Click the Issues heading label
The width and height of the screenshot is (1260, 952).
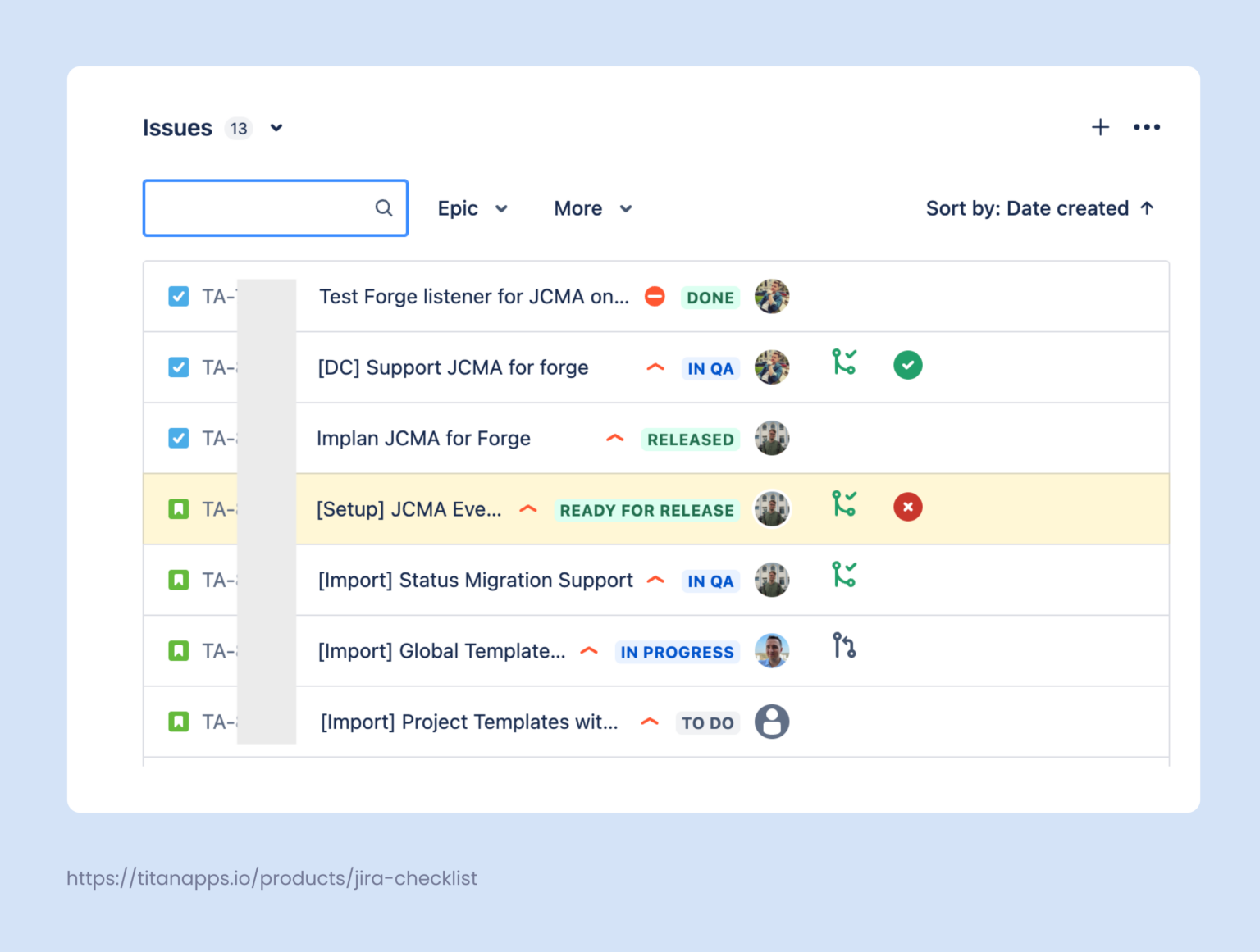(176, 127)
